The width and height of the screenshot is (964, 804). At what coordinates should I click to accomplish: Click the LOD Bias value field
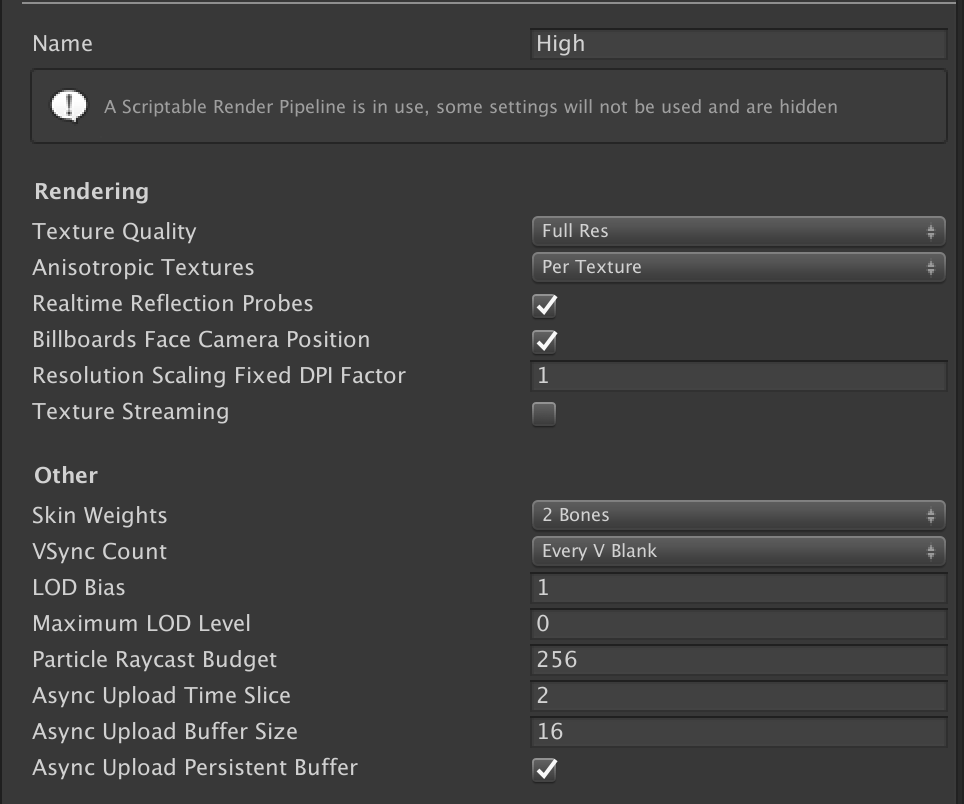click(x=738, y=588)
